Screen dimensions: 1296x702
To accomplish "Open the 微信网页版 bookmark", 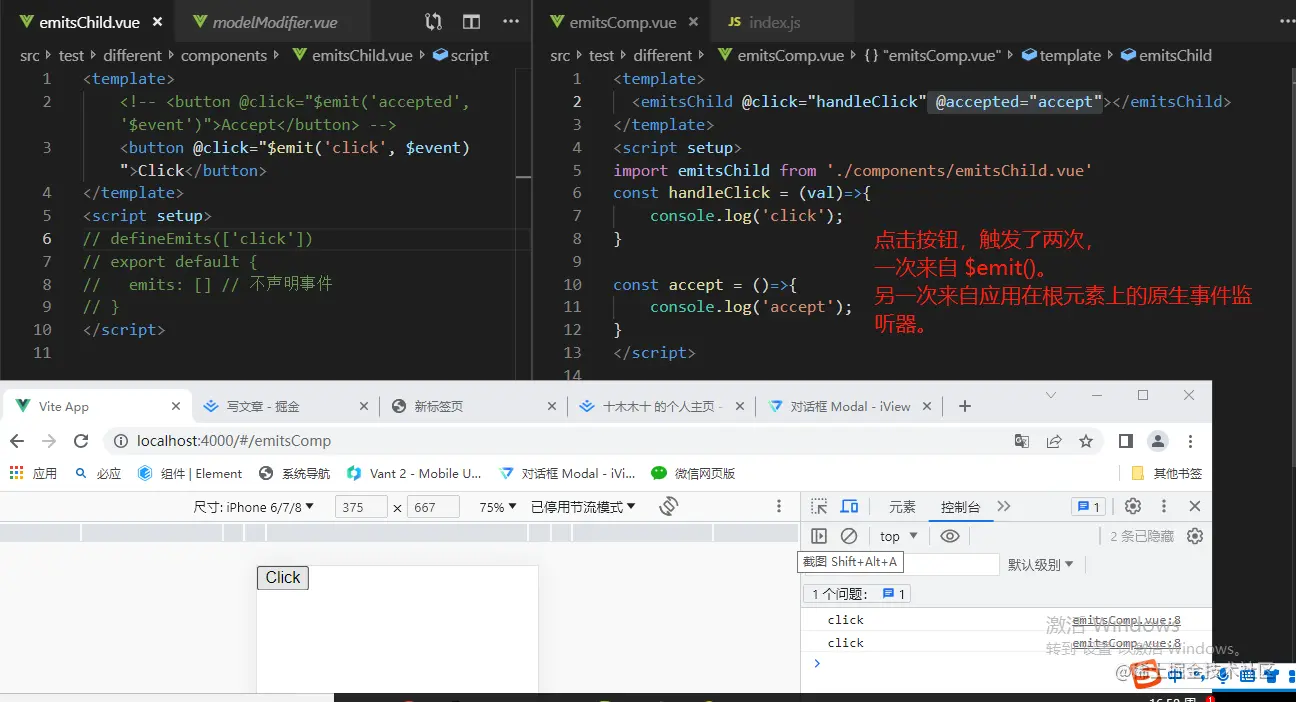I will click(693, 473).
